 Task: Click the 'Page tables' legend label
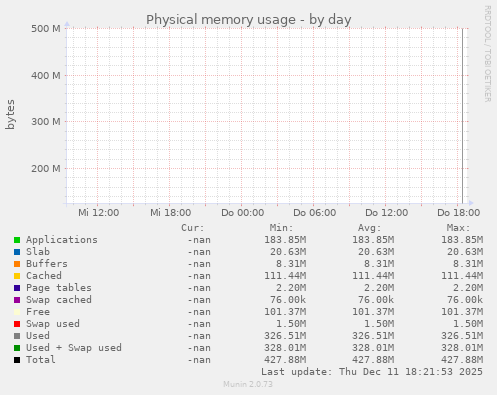59,288
